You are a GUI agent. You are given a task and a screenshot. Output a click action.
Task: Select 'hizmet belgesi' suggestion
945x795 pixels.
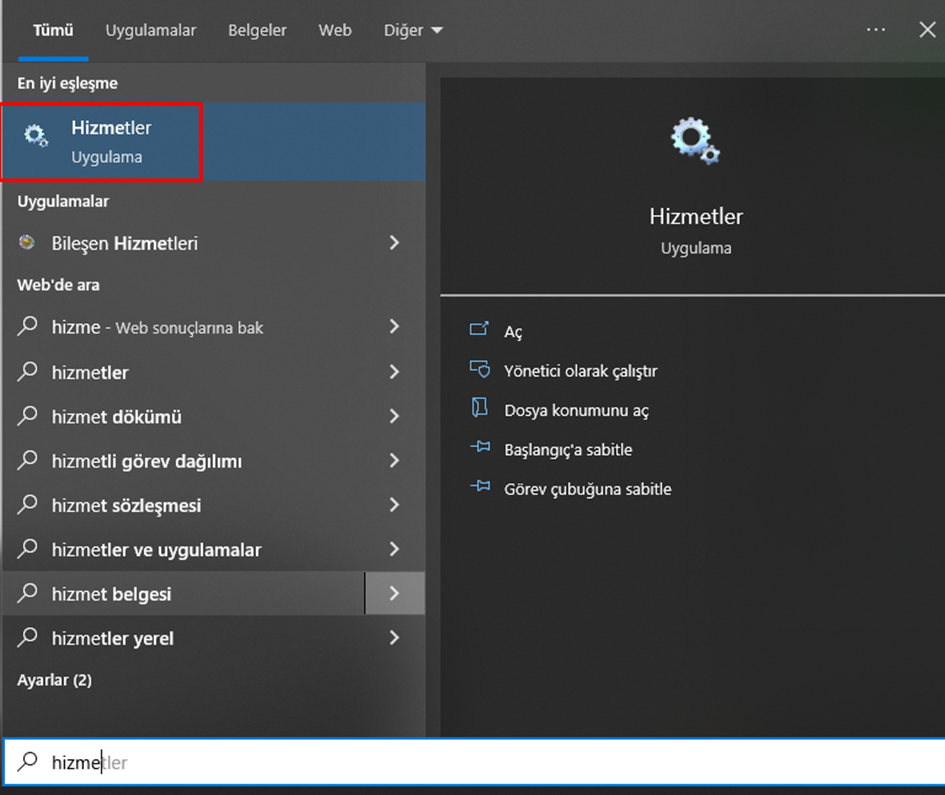183,593
